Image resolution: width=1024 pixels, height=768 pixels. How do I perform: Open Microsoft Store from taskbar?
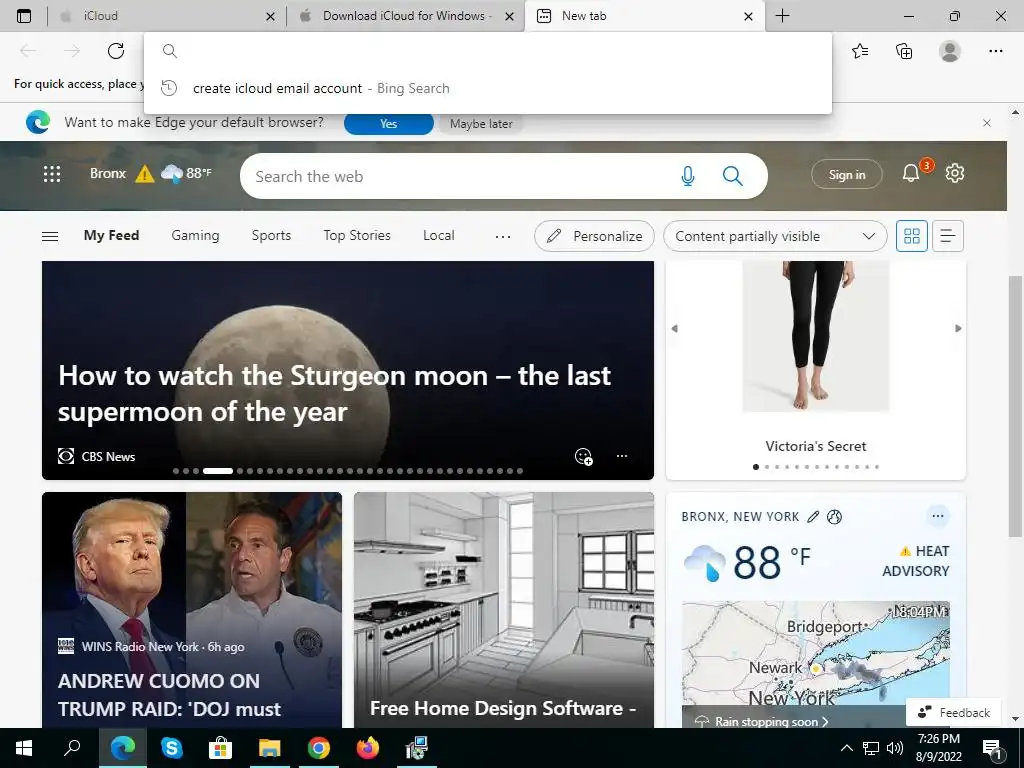(x=220, y=748)
